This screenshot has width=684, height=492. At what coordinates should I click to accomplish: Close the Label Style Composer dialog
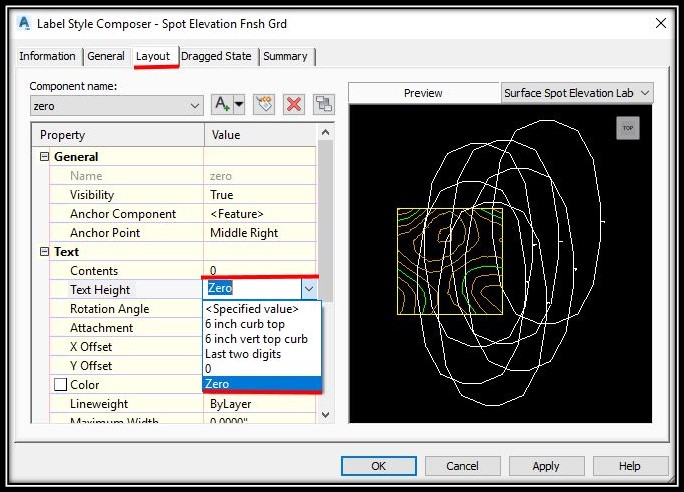pyautogui.click(x=660, y=23)
